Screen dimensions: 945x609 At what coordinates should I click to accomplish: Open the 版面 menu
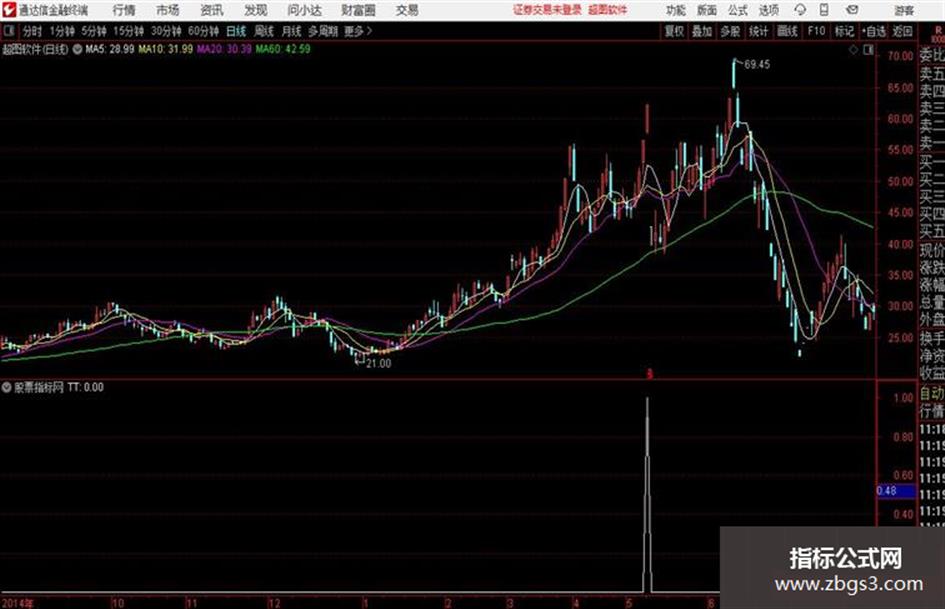707,10
